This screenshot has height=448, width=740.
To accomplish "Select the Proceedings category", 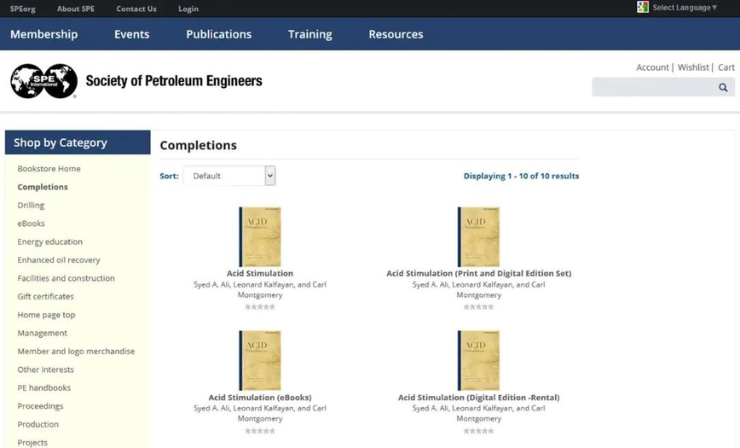I will pos(41,406).
